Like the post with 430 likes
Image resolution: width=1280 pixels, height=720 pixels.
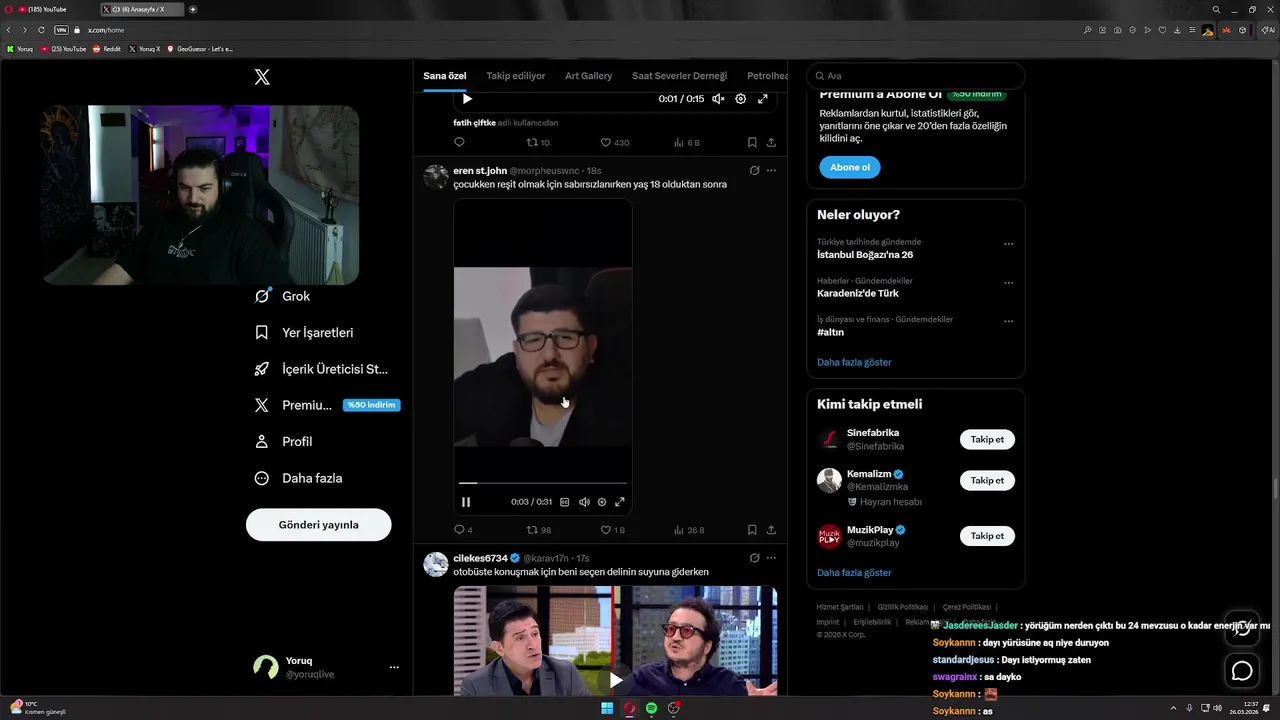[x=614, y=142]
